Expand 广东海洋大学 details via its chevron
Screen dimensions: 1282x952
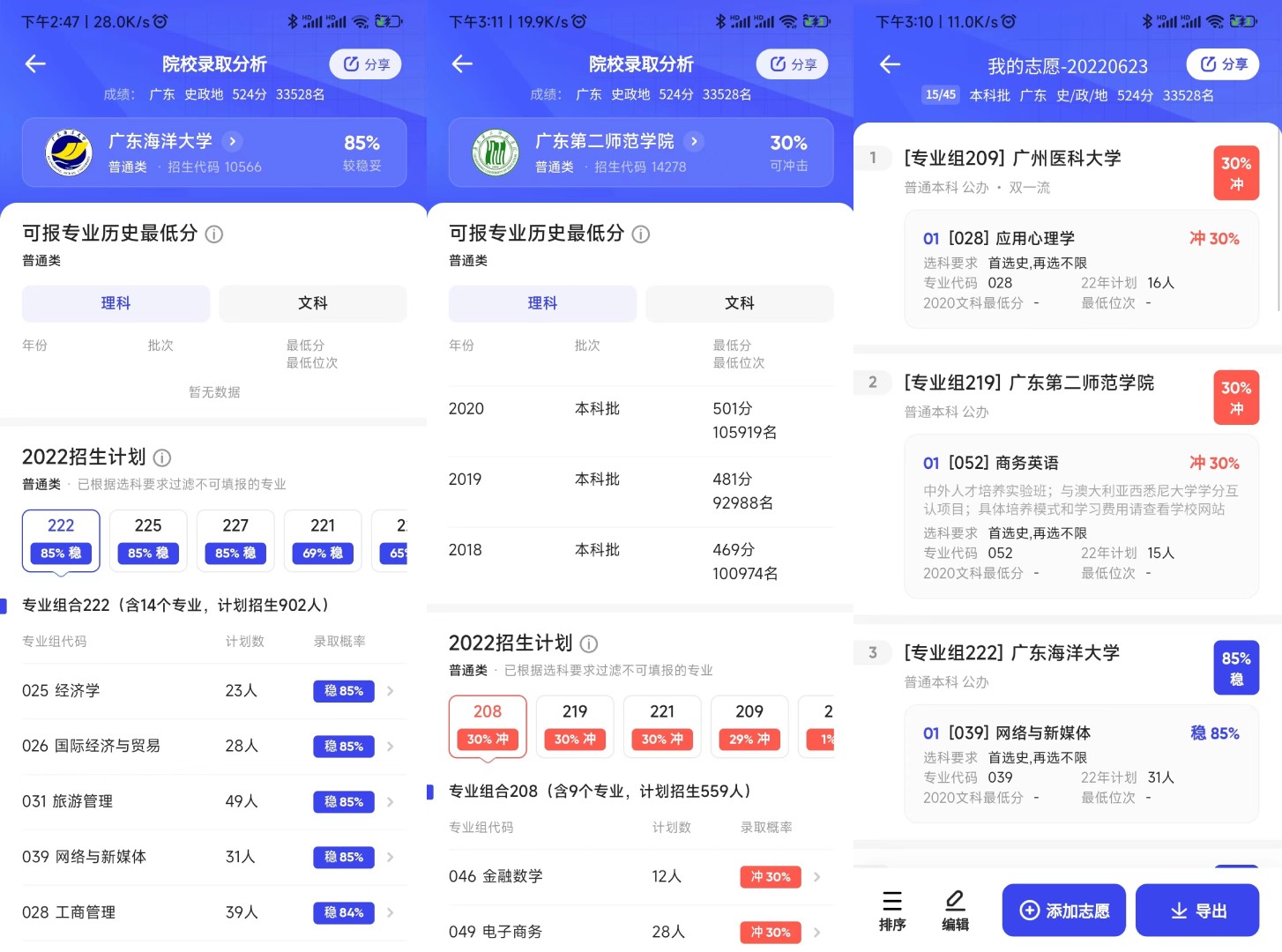coord(232,141)
